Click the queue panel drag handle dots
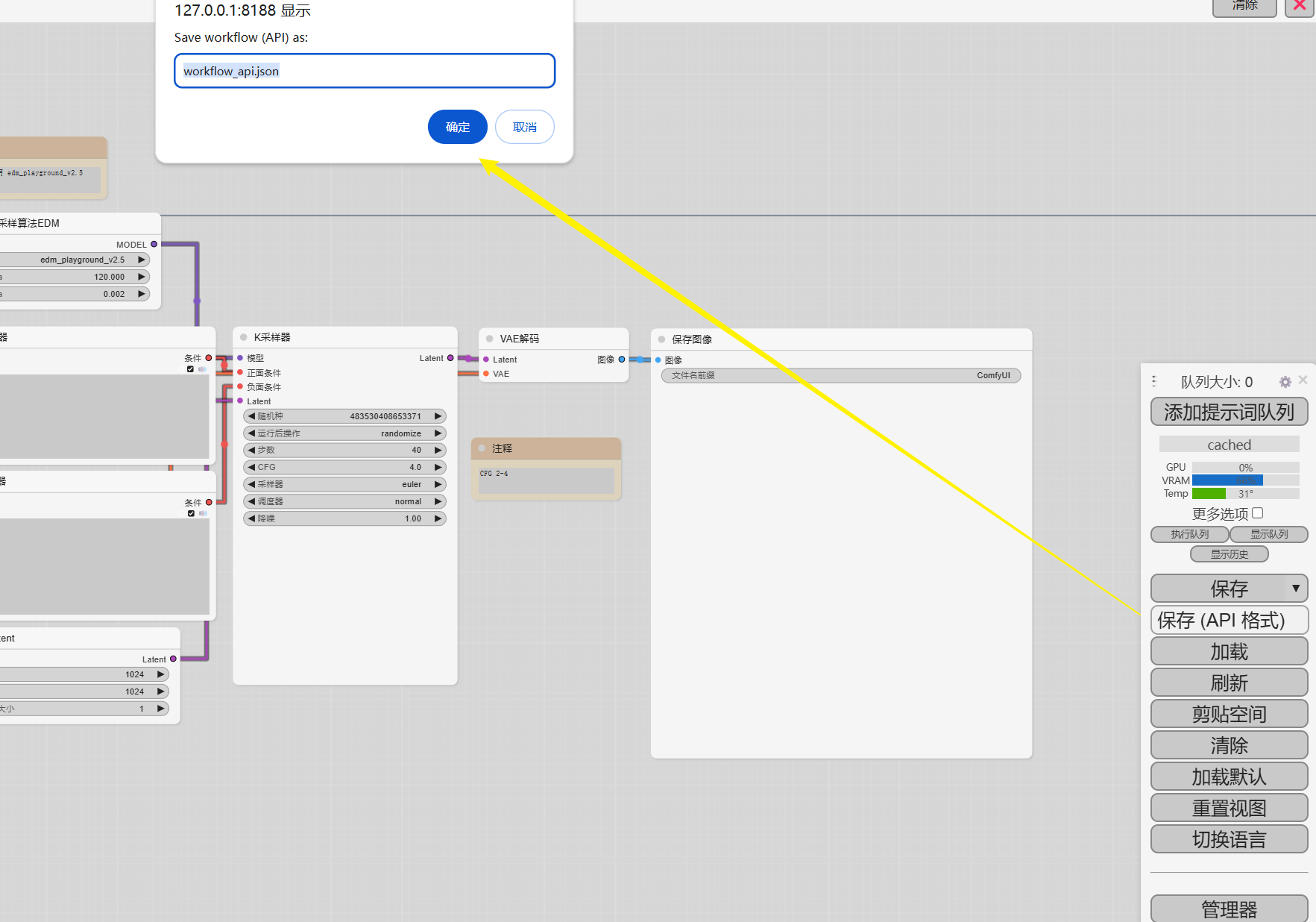1316x922 pixels. 1153,381
